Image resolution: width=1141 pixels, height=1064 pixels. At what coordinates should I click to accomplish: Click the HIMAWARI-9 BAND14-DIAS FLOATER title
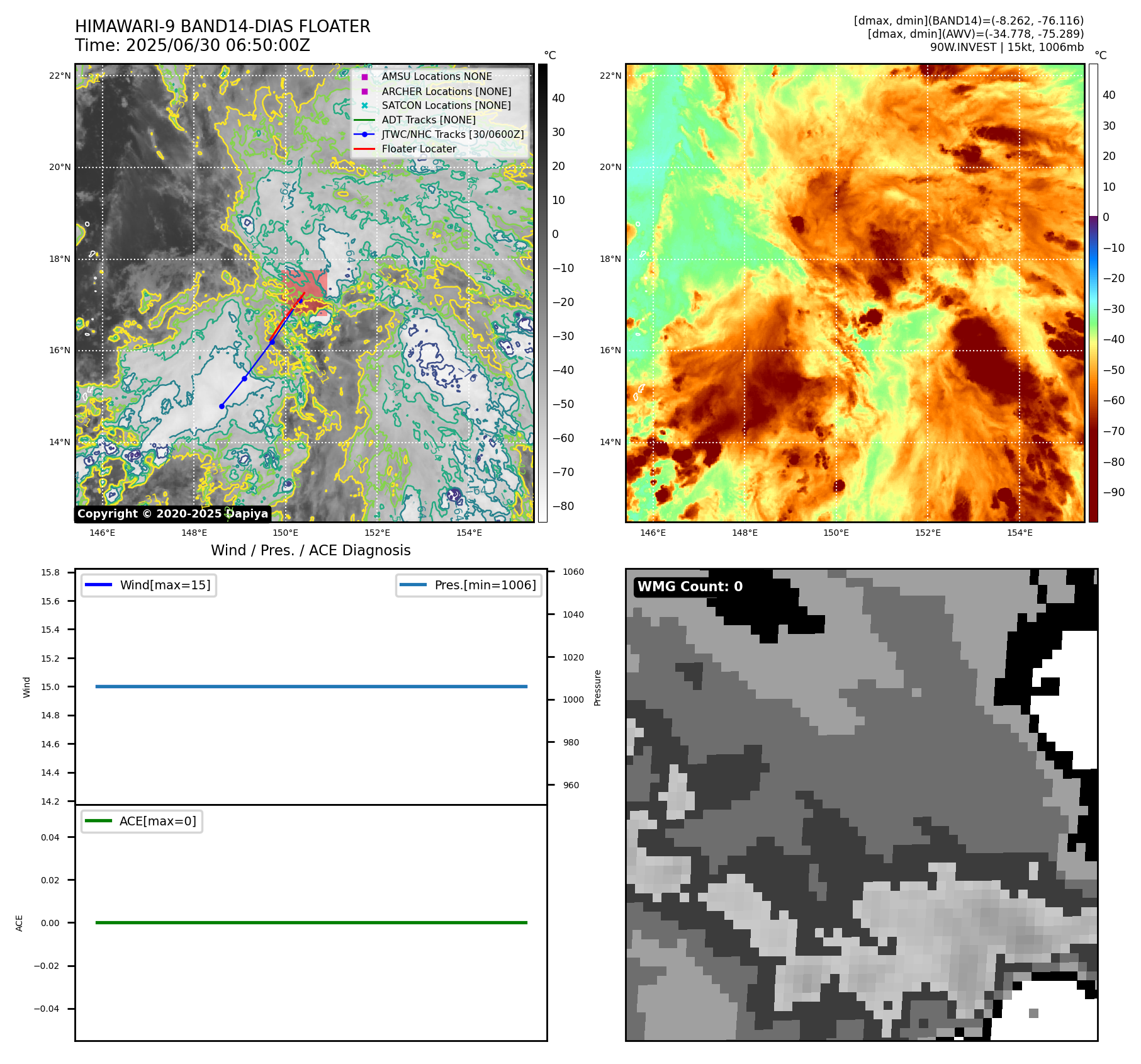[223, 26]
